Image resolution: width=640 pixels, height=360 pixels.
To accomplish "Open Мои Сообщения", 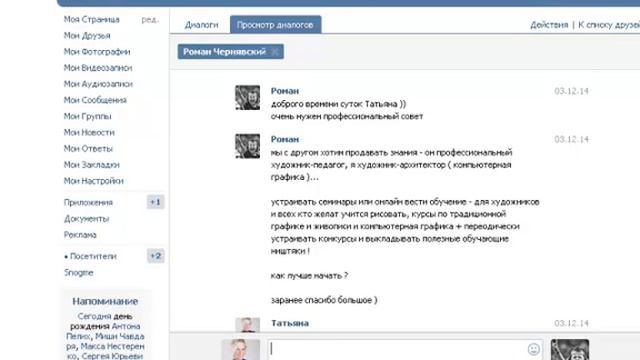I will coord(95,100).
